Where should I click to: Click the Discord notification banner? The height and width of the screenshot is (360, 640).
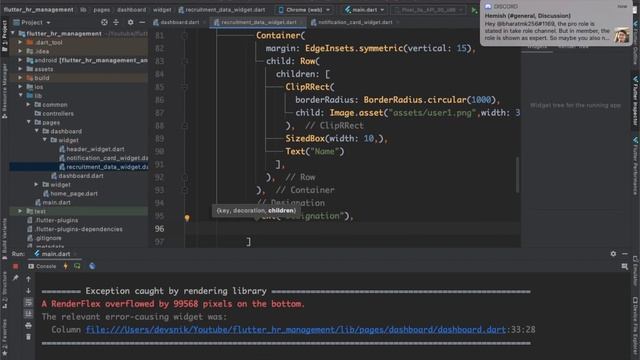click(556, 23)
